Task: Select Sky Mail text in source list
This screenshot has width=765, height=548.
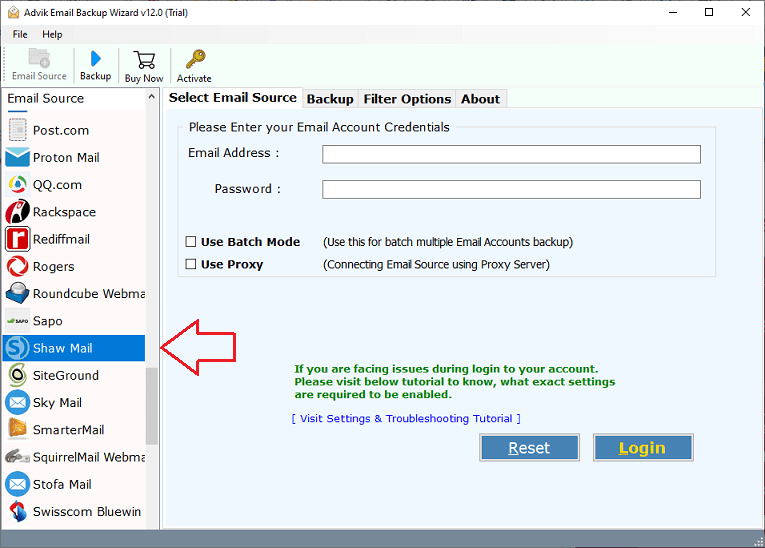Action: [x=57, y=403]
